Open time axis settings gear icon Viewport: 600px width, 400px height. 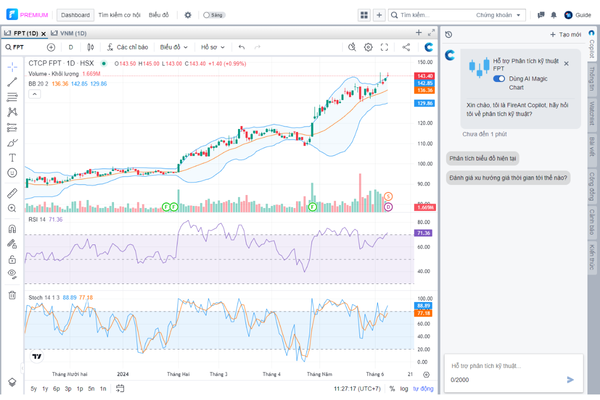point(426,374)
